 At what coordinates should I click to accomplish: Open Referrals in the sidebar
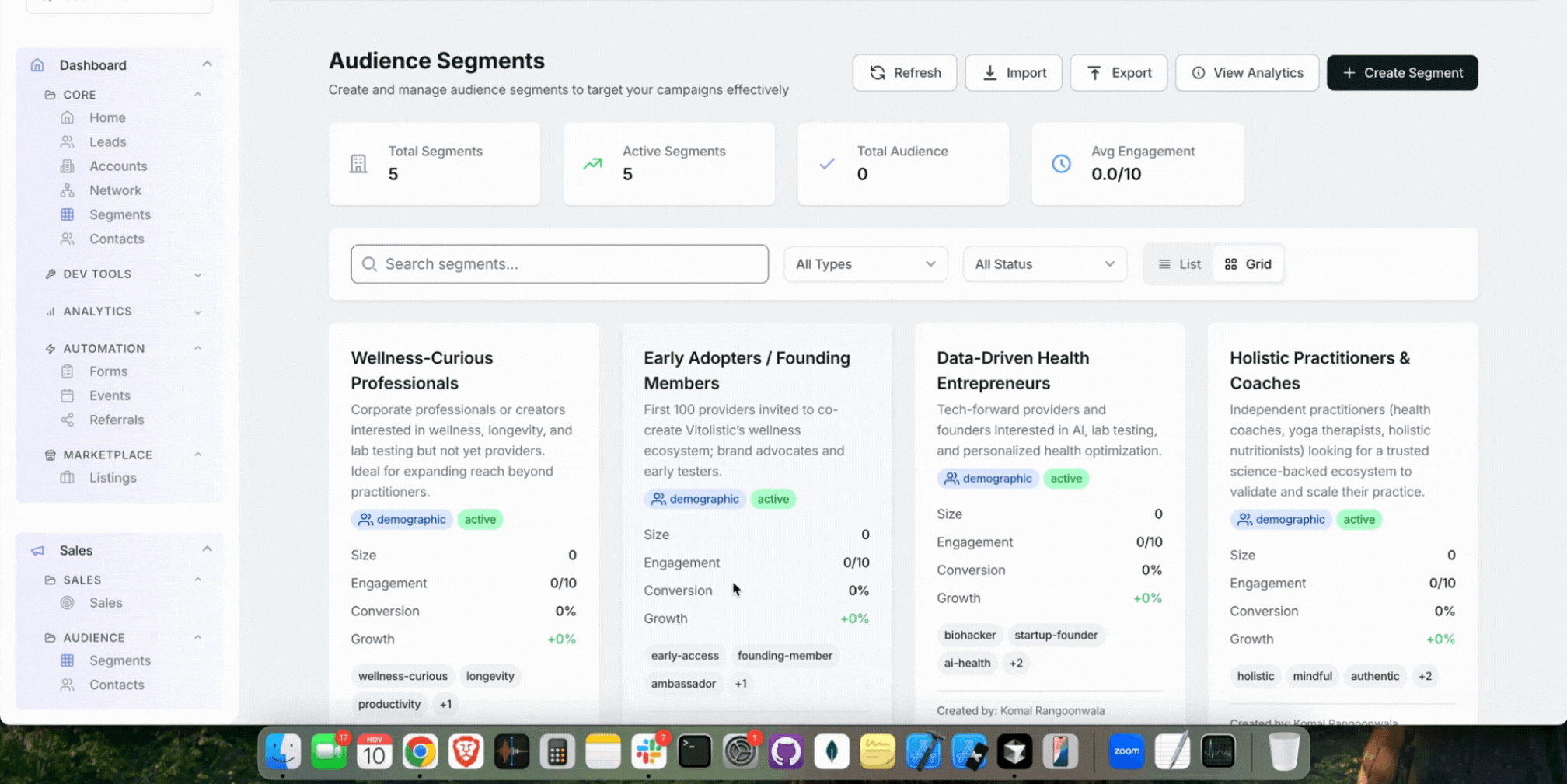[117, 420]
